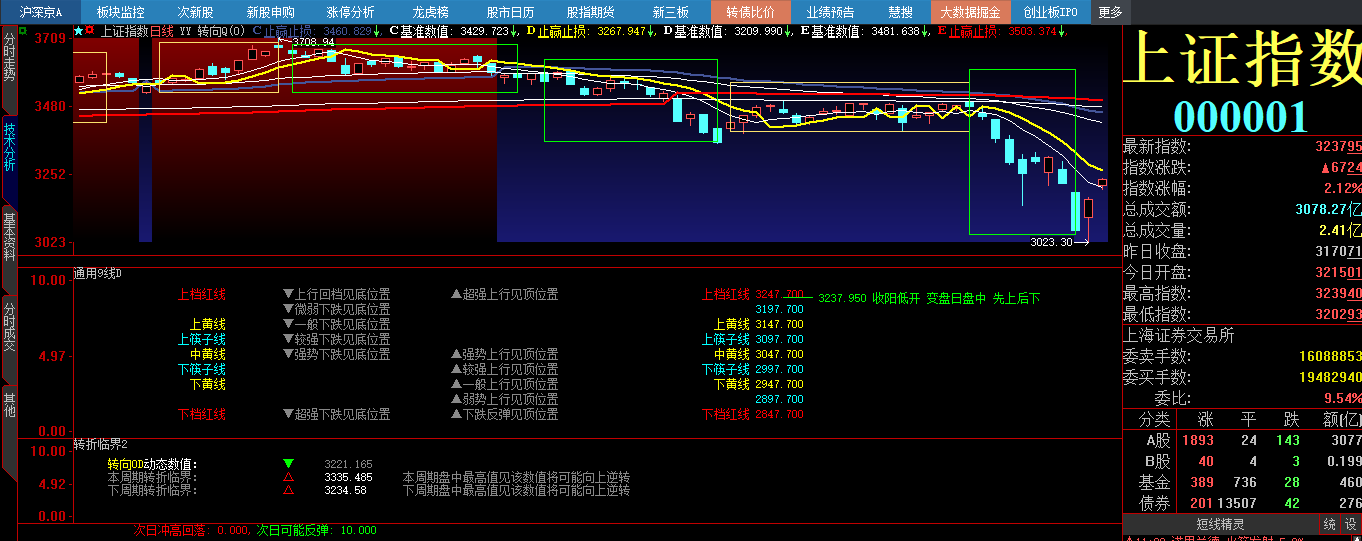Click the green down triangle beside 转向动态数值
Viewport: 1362px width, 541px height.
tap(289, 464)
